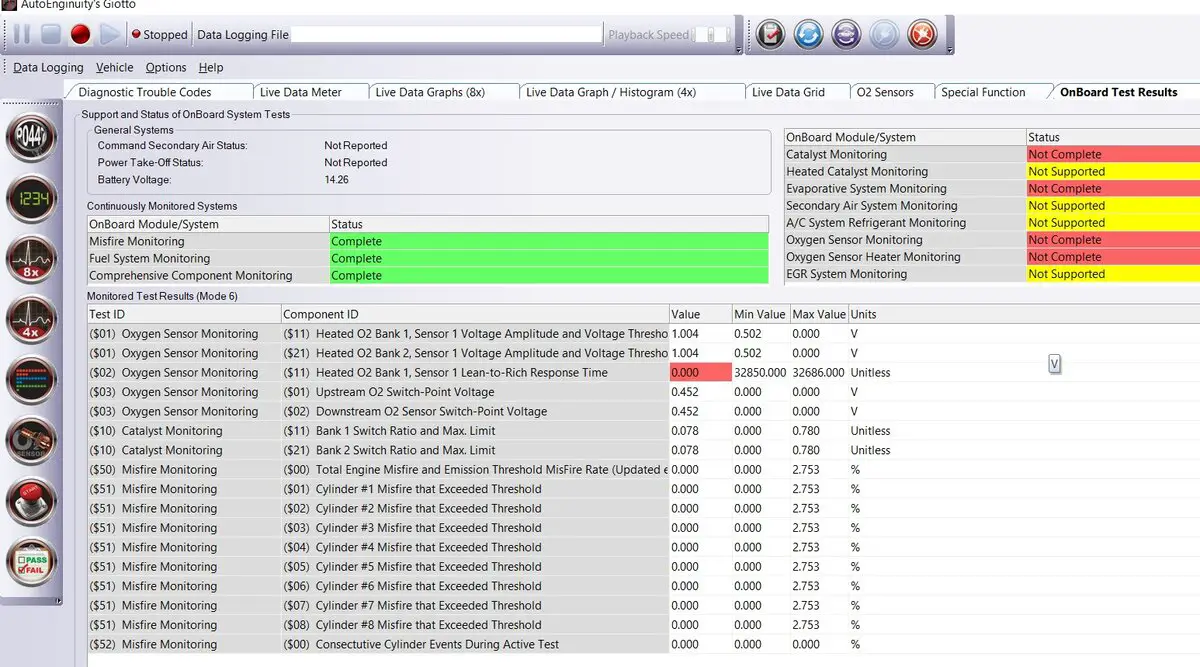Open Diagnostic Trouble Codes sidebar icon (P044)

point(31,139)
